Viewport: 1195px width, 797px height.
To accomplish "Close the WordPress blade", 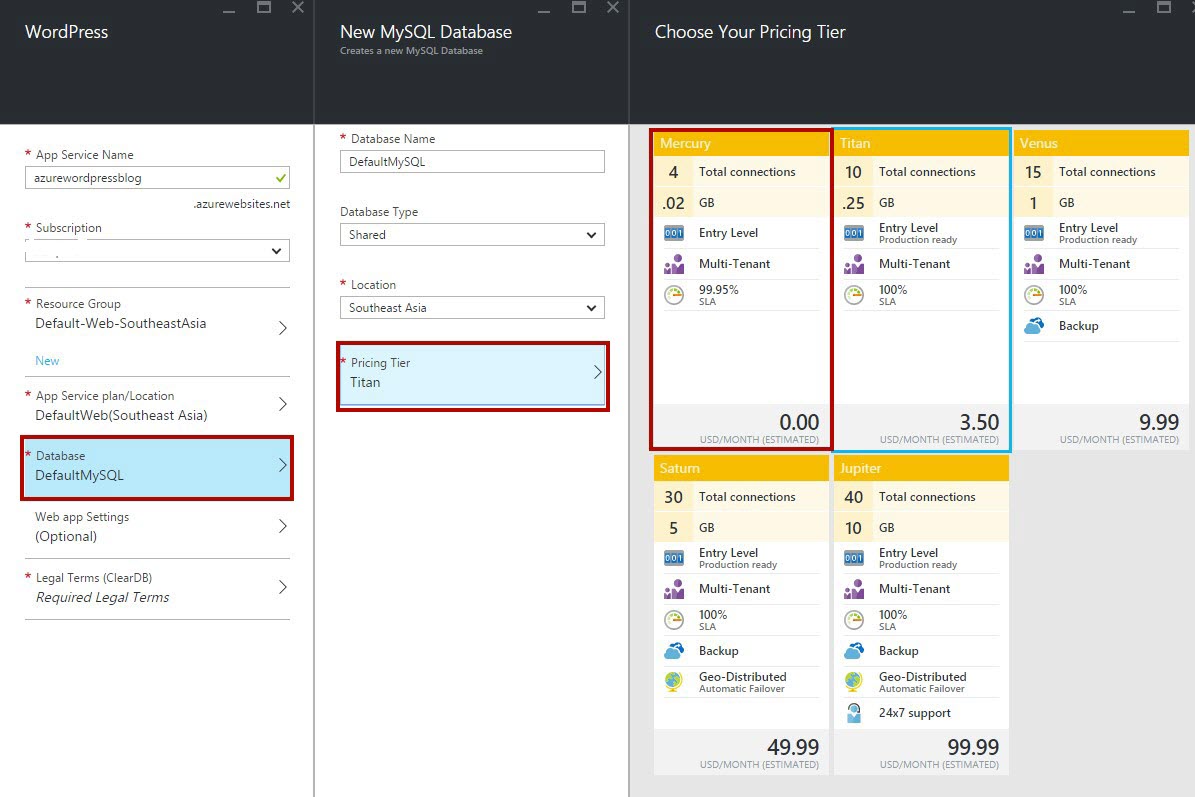I will click(298, 8).
